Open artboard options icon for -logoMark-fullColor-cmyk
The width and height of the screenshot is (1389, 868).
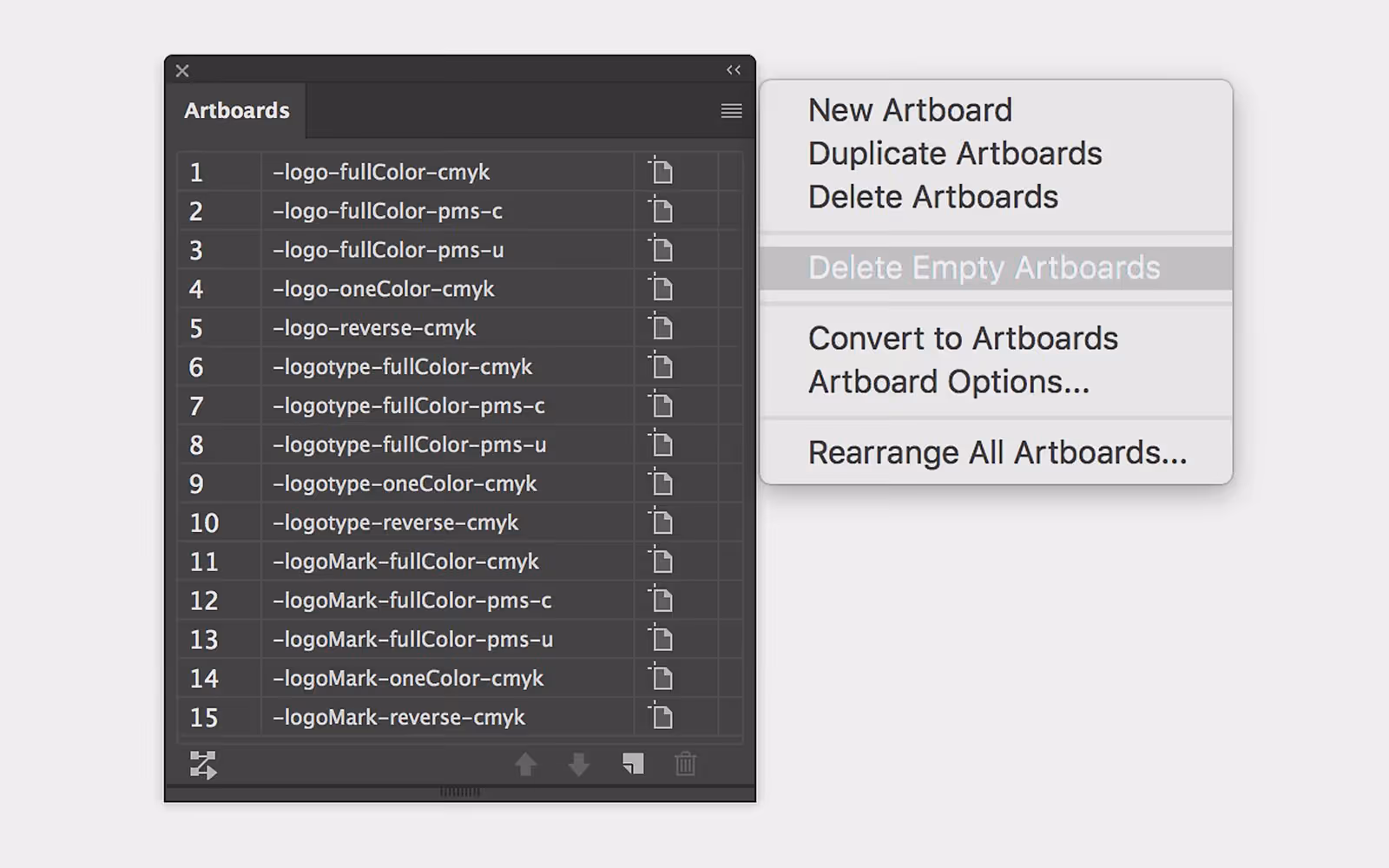pos(661,561)
